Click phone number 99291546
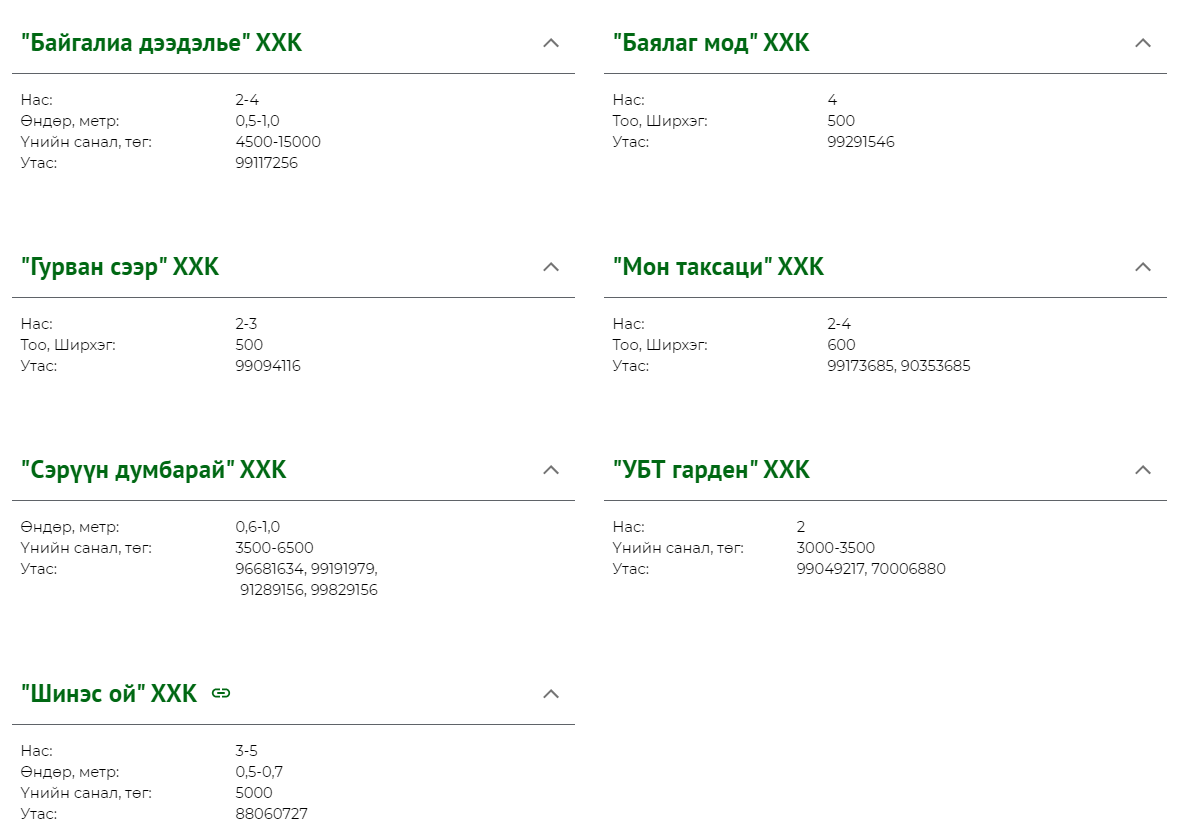1179x827 pixels. tap(861, 142)
